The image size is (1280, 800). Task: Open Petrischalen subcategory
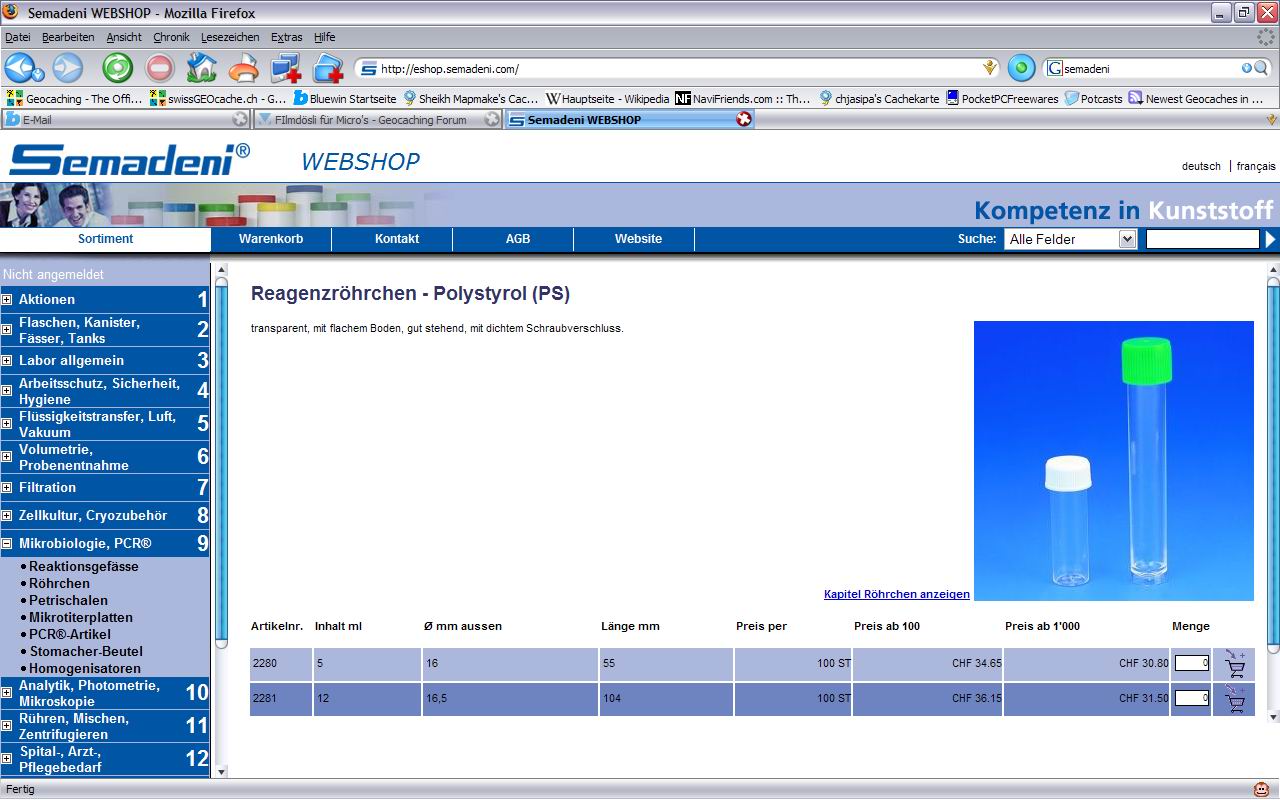(68, 600)
